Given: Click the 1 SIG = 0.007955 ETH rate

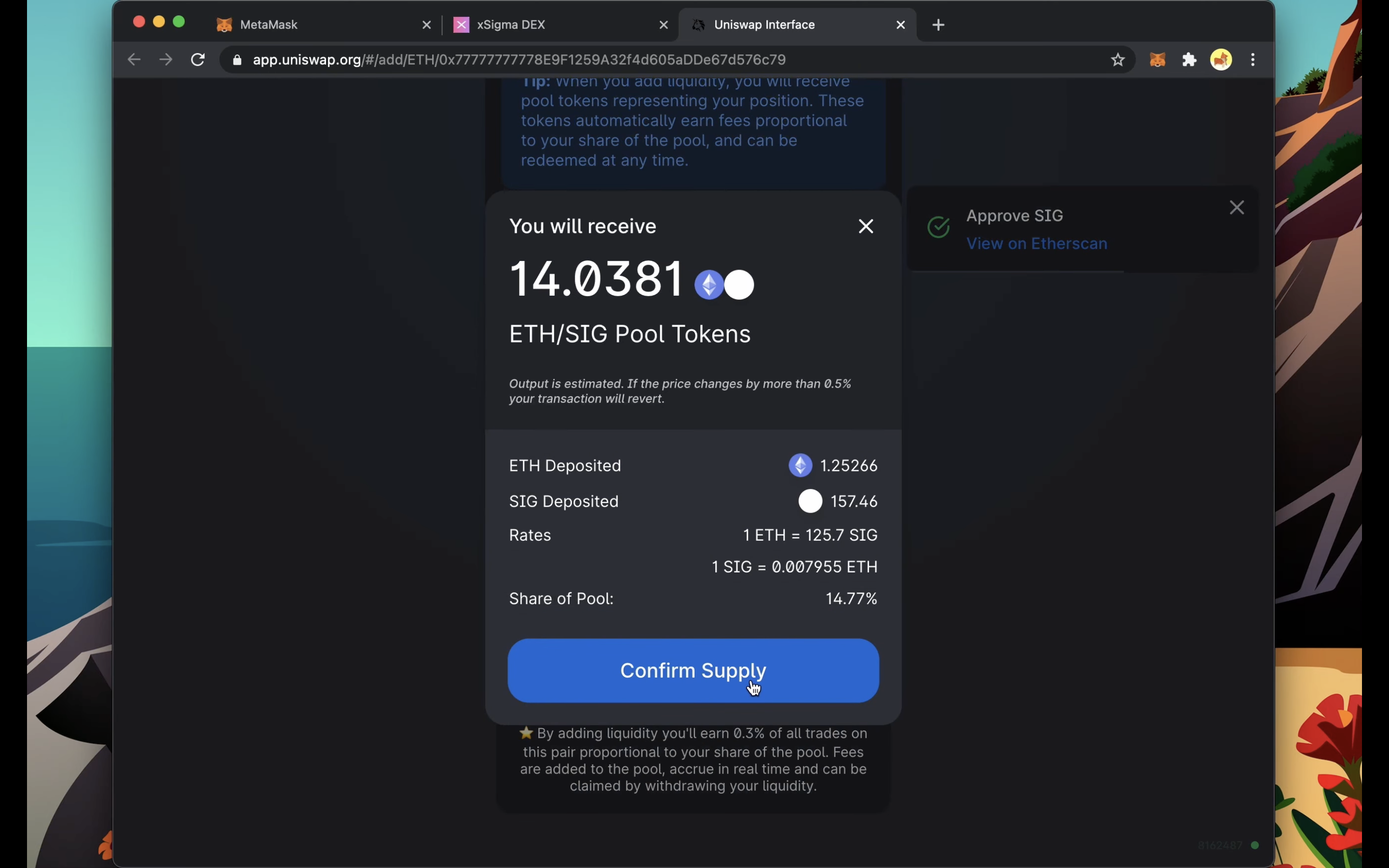Looking at the screenshot, I should tap(794, 567).
